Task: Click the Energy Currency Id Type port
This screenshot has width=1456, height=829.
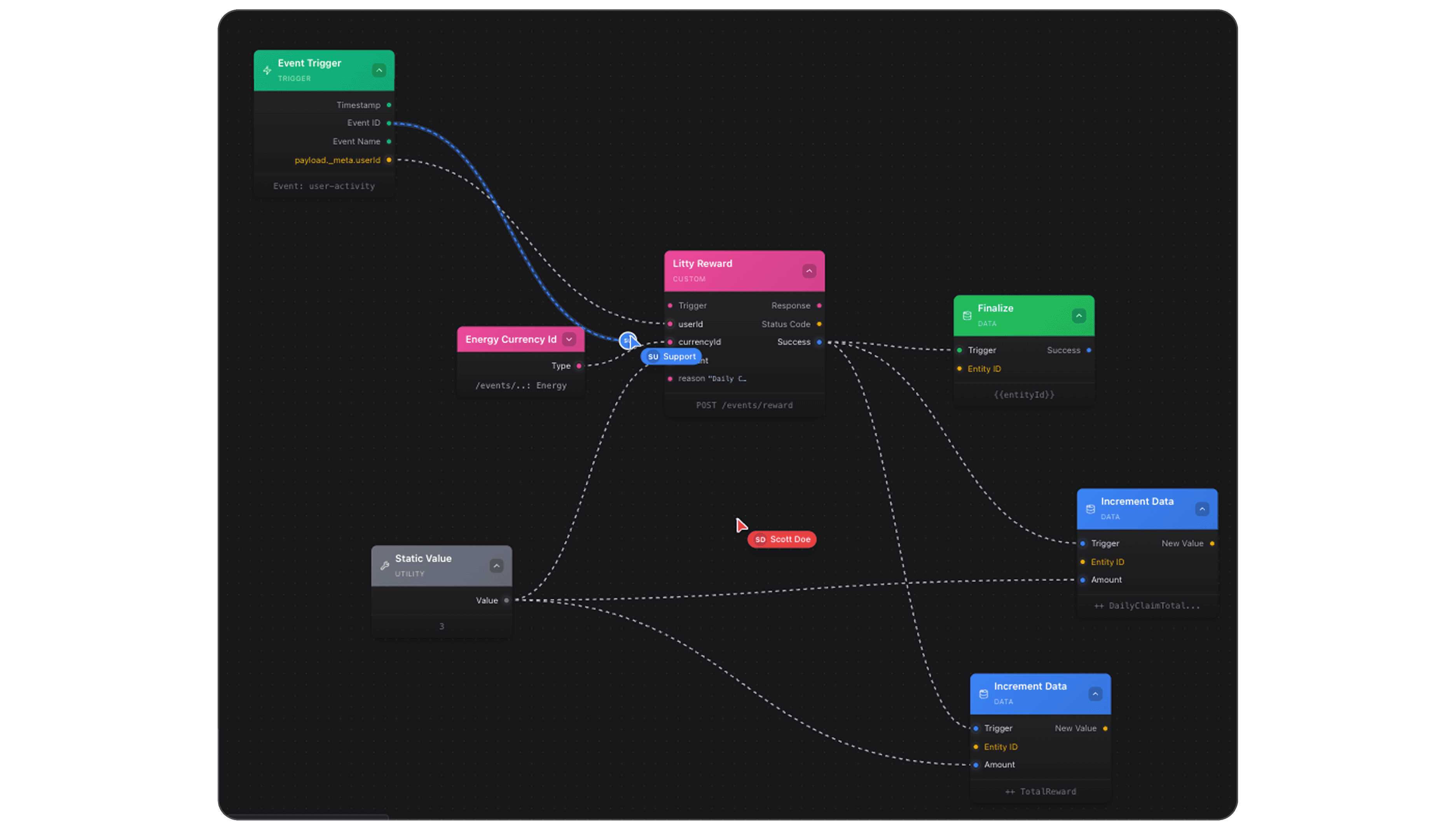Action: tap(579, 366)
